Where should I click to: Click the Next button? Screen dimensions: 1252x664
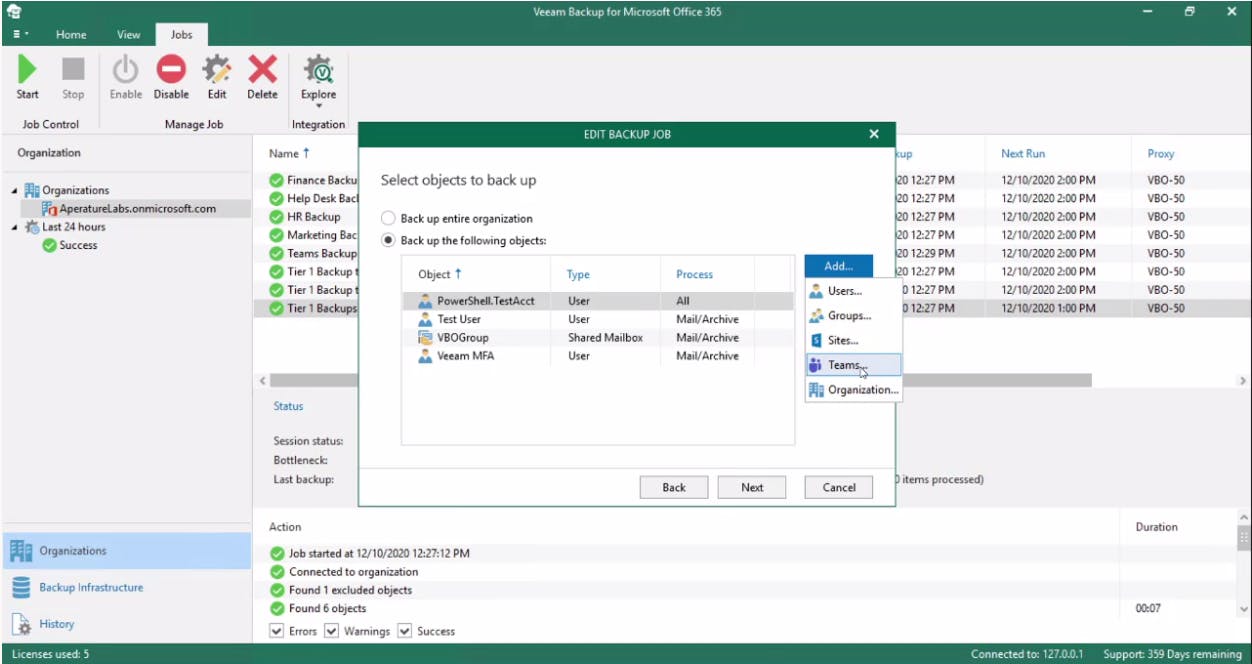click(x=752, y=487)
